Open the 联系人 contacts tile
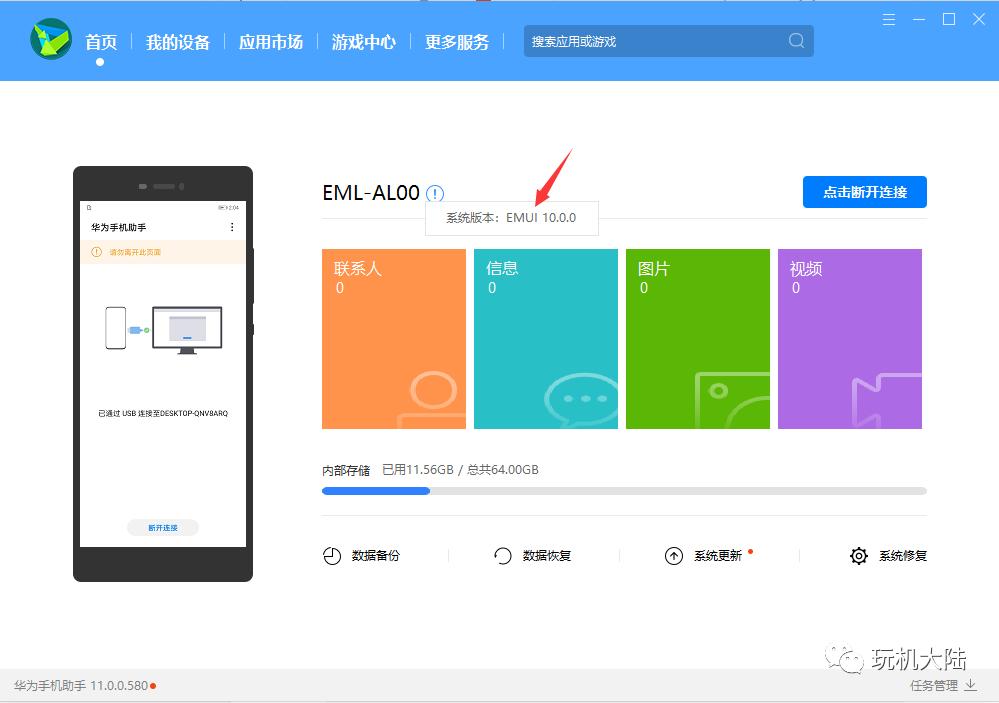Image resolution: width=999 pixels, height=703 pixels. pos(393,338)
